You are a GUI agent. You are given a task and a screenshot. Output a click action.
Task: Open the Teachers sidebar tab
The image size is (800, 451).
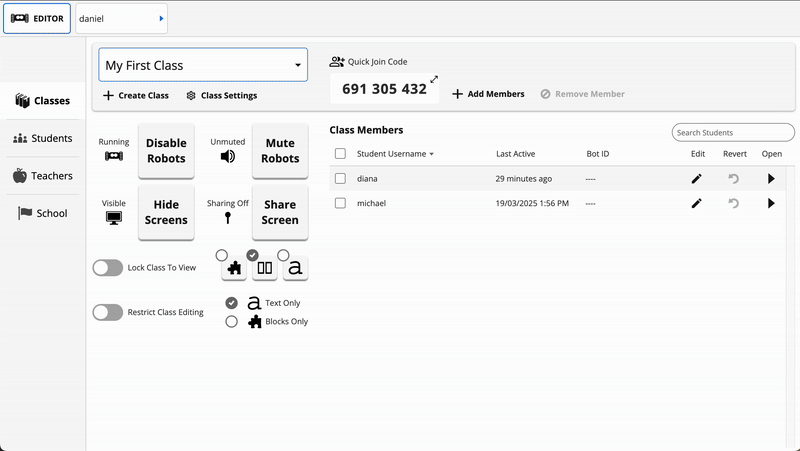point(43,176)
